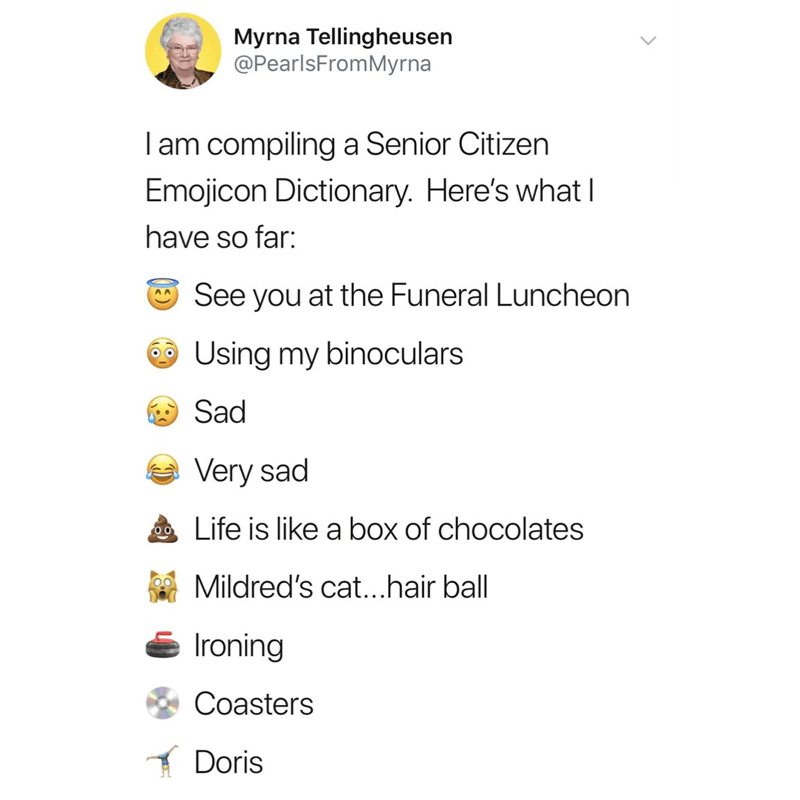The image size is (800, 800).
Task: Click the tears of joy emoji
Action: pos(164,470)
